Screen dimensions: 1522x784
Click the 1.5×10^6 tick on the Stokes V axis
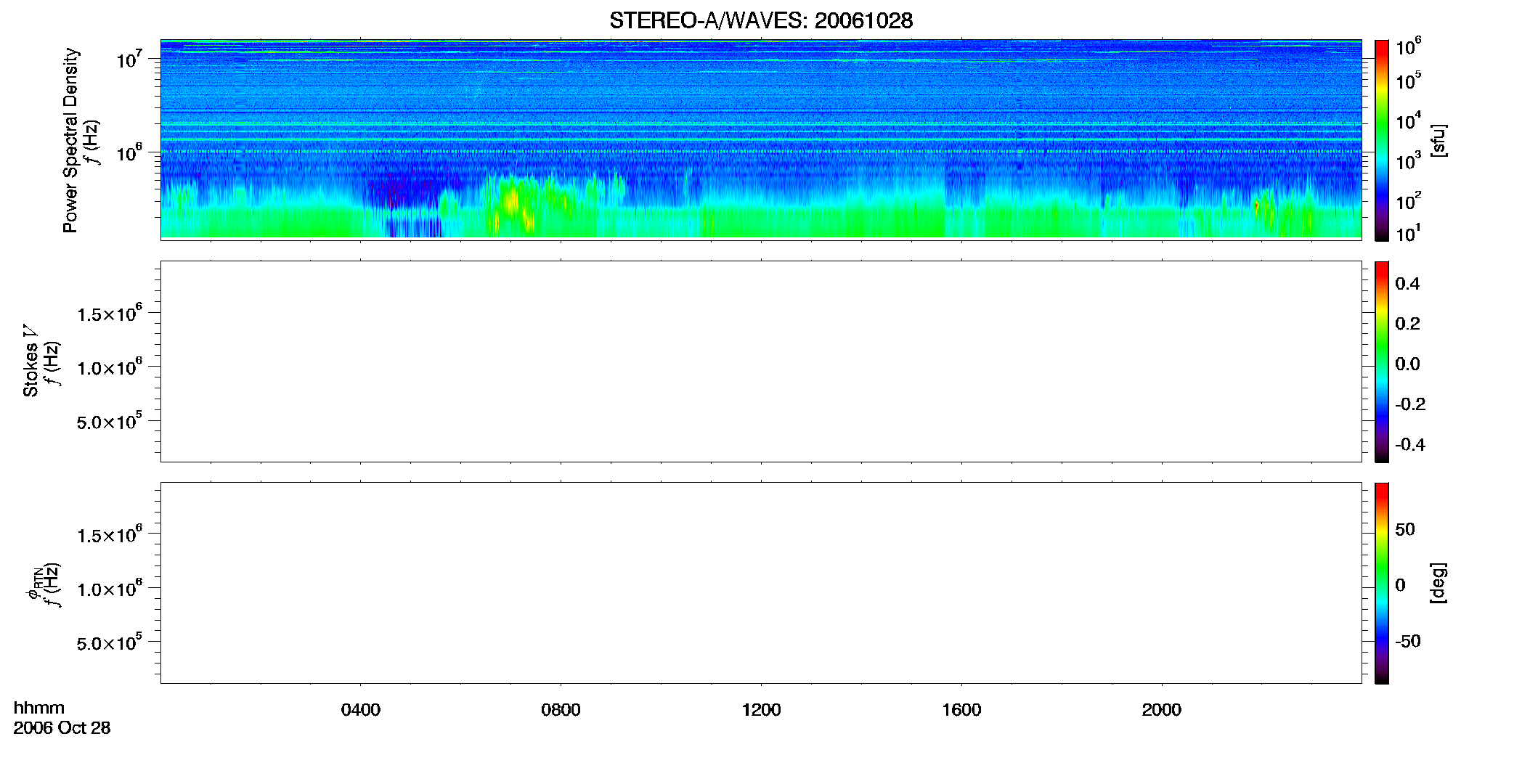pos(110,313)
